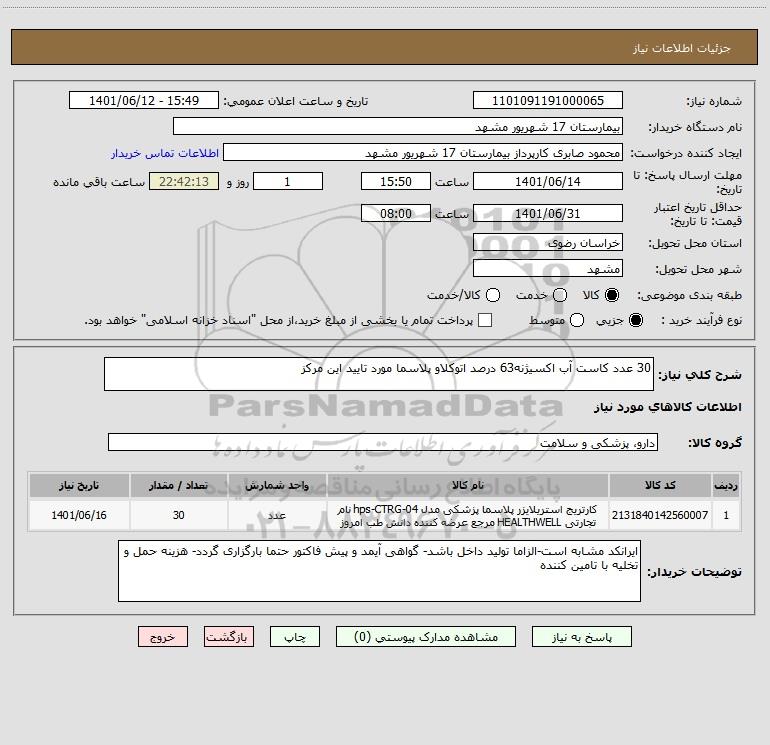This screenshot has height=745, width=770.
Task: Click the شرح کلی نیاز label
Action: (x=700, y=375)
